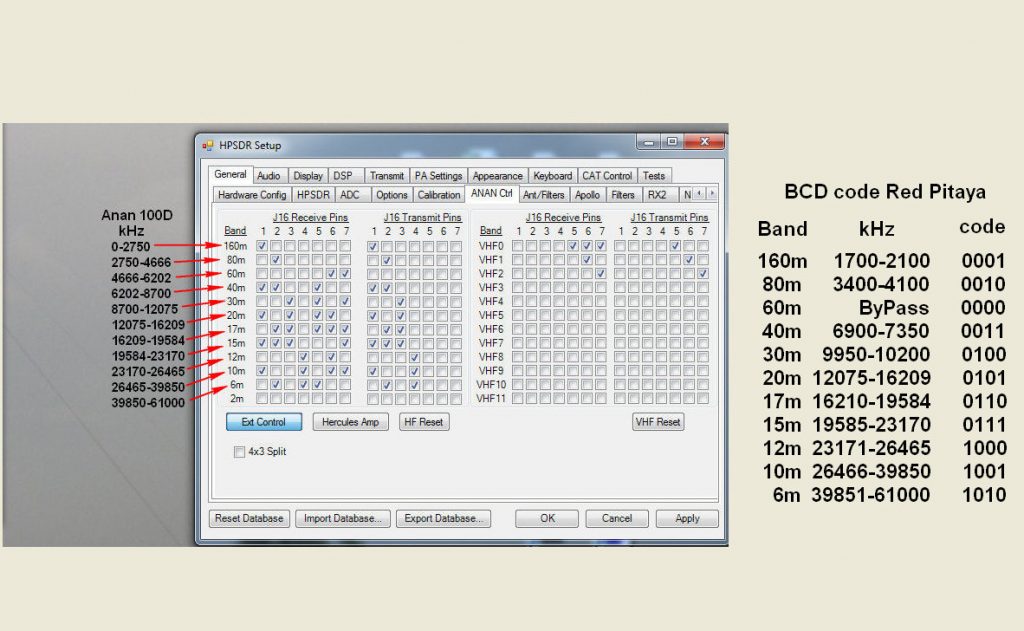Open the PA Settings tab
1024x631 pixels.
click(438, 176)
